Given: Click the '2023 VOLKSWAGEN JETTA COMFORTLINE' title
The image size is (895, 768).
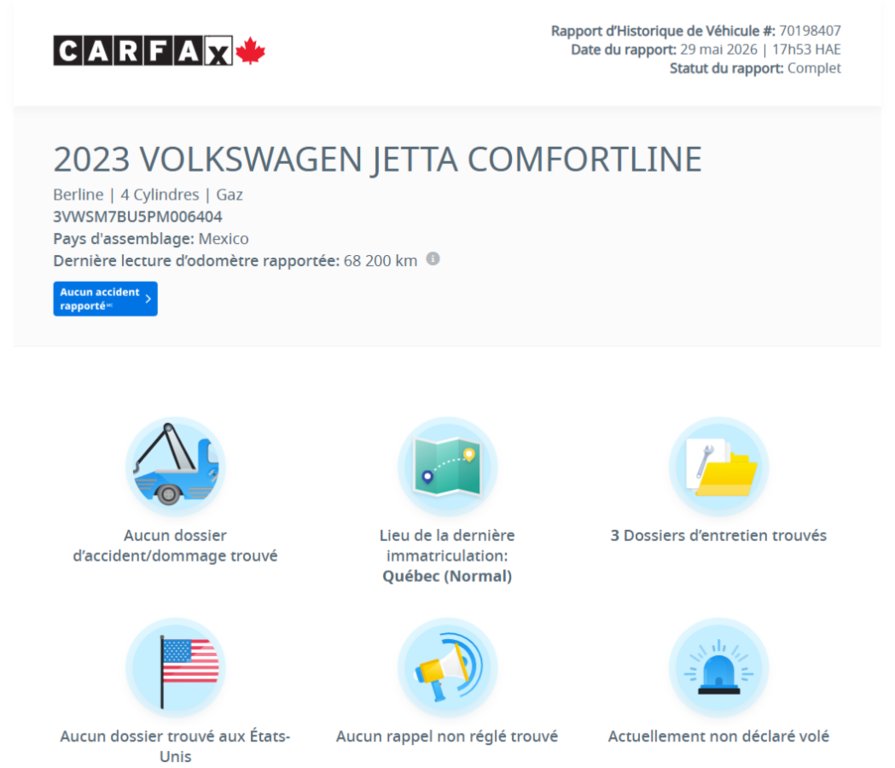Looking at the screenshot, I should 377,159.
